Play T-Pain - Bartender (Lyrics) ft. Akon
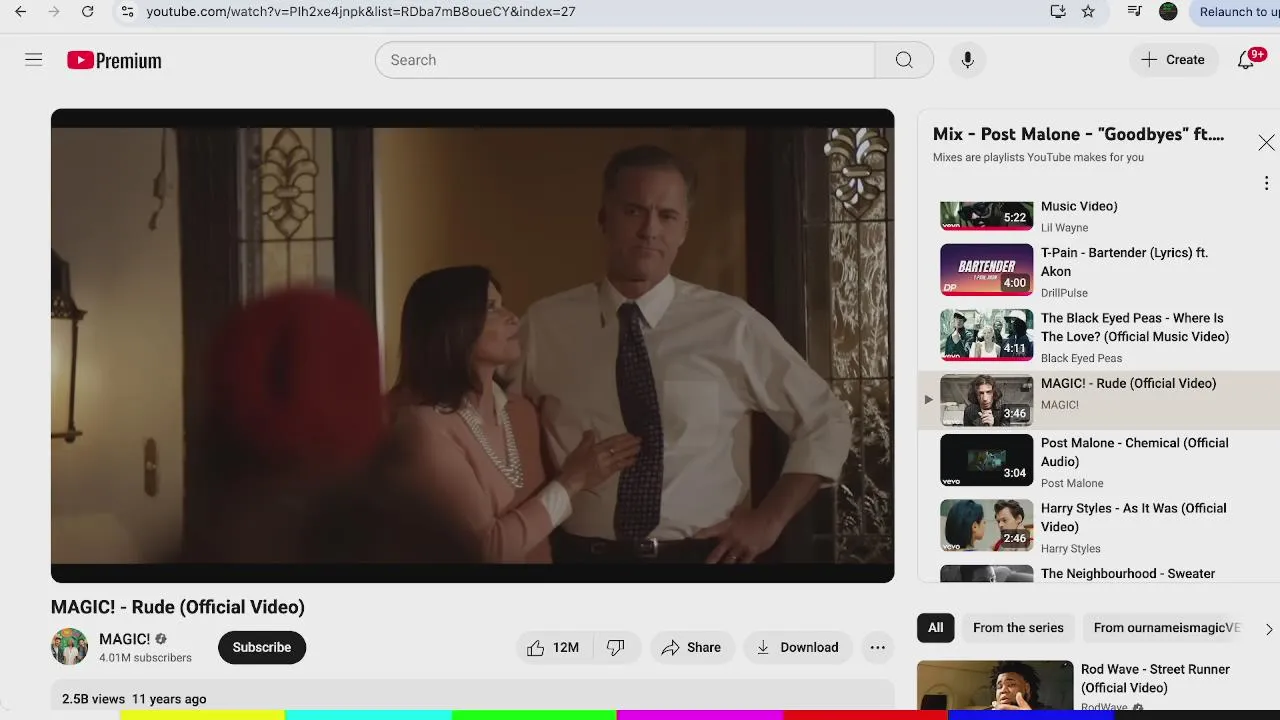The image size is (1280, 720). tap(1124, 262)
